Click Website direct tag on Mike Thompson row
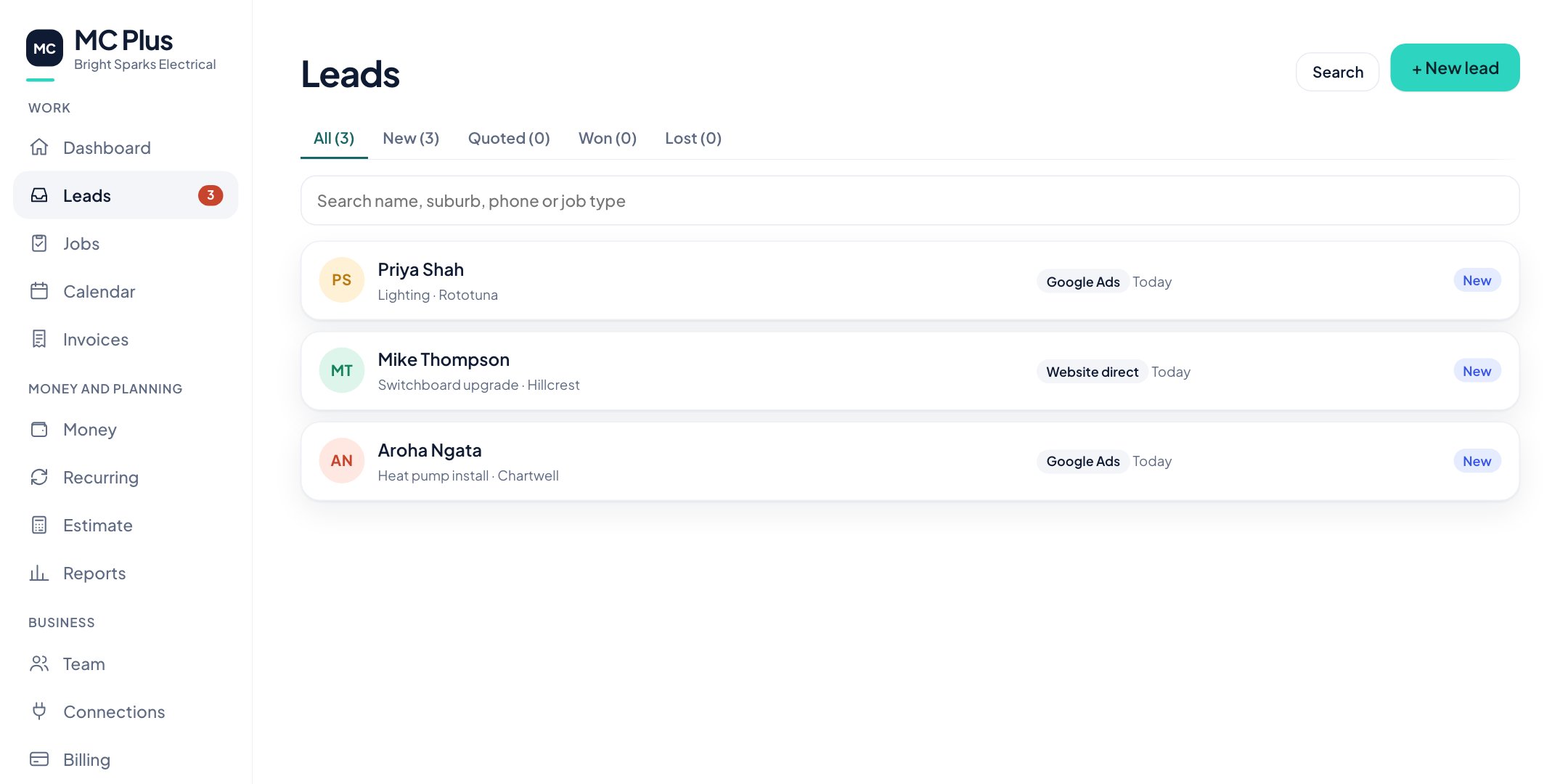Viewport: 1568px width, 784px height. pyautogui.click(x=1093, y=372)
